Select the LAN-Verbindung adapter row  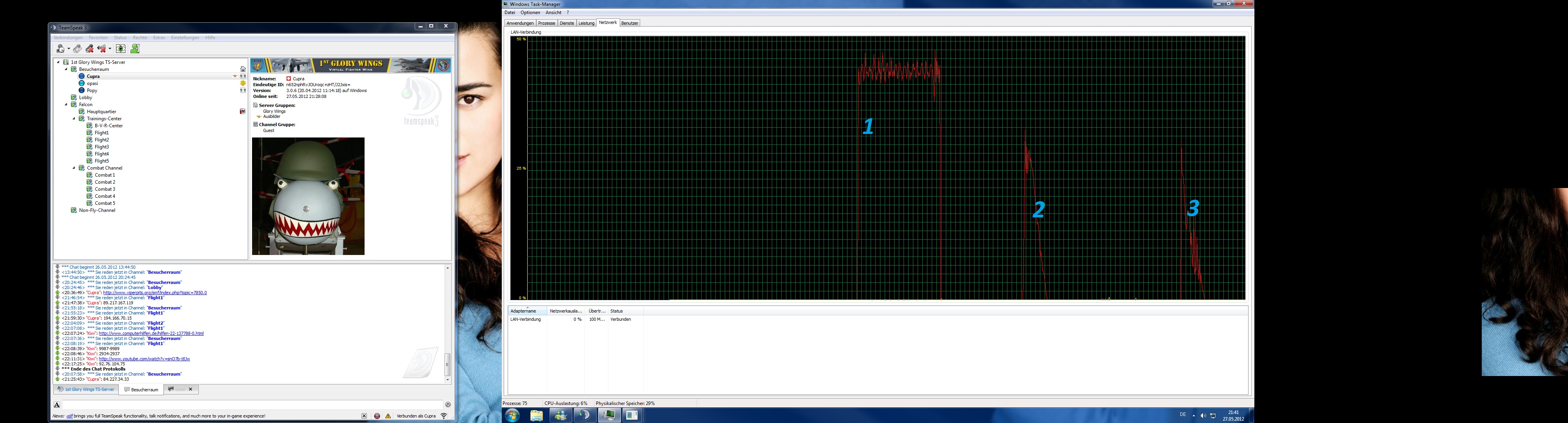878,320
